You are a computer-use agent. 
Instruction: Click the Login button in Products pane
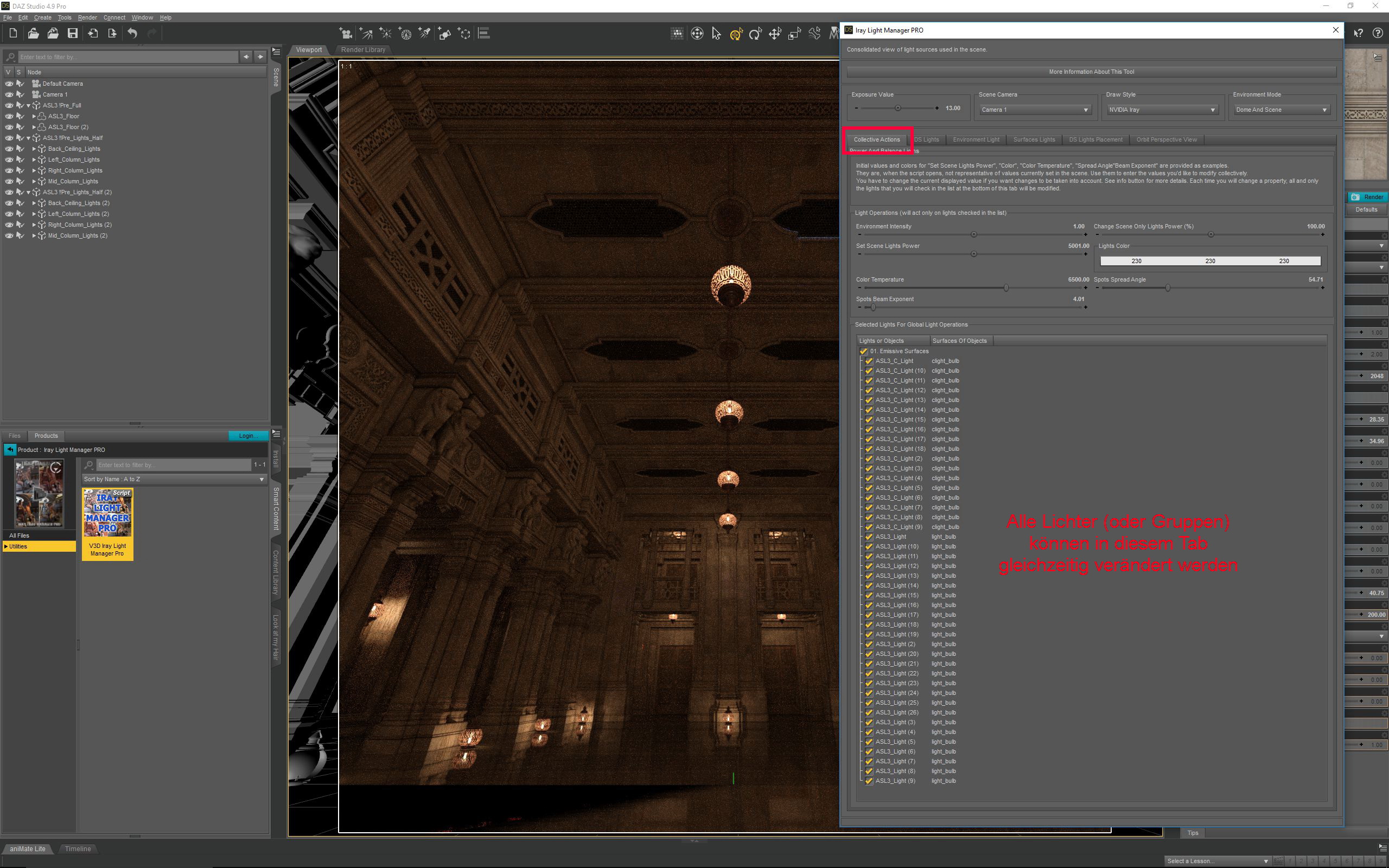click(248, 436)
